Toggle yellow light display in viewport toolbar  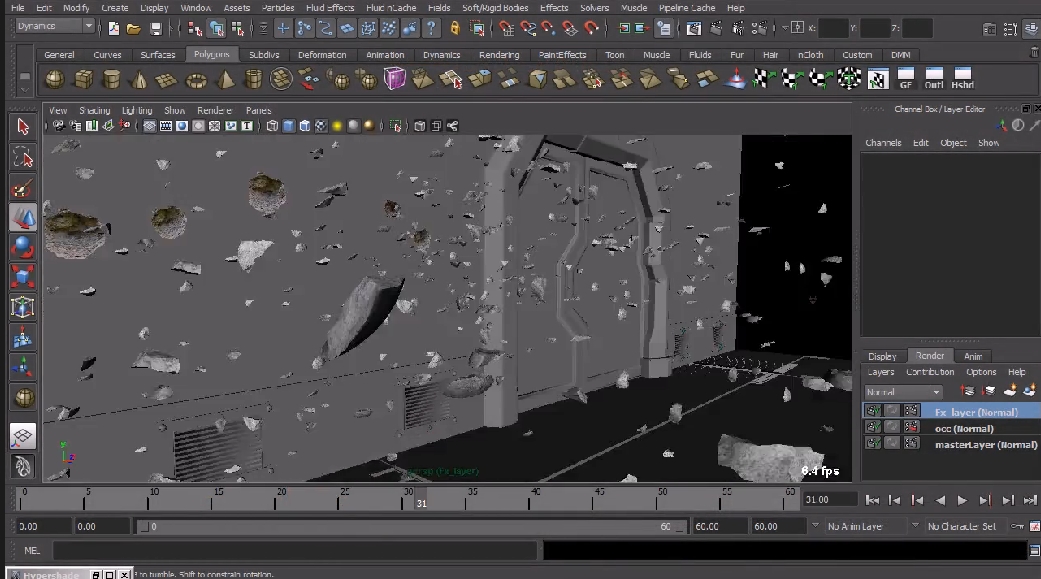pyautogui.click(x=337, y=125)
